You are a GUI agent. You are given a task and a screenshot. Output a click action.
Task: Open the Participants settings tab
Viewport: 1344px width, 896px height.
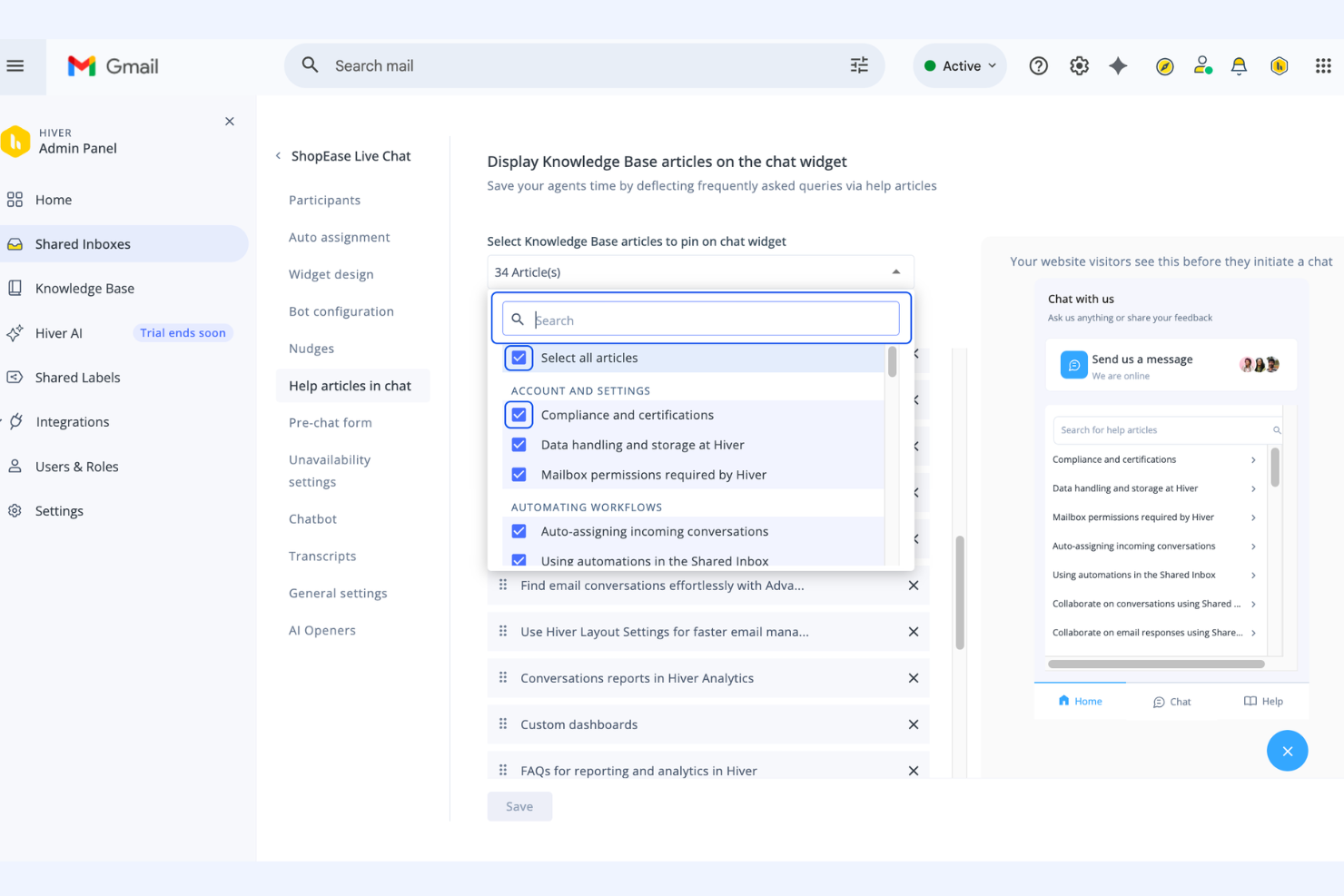324,201
